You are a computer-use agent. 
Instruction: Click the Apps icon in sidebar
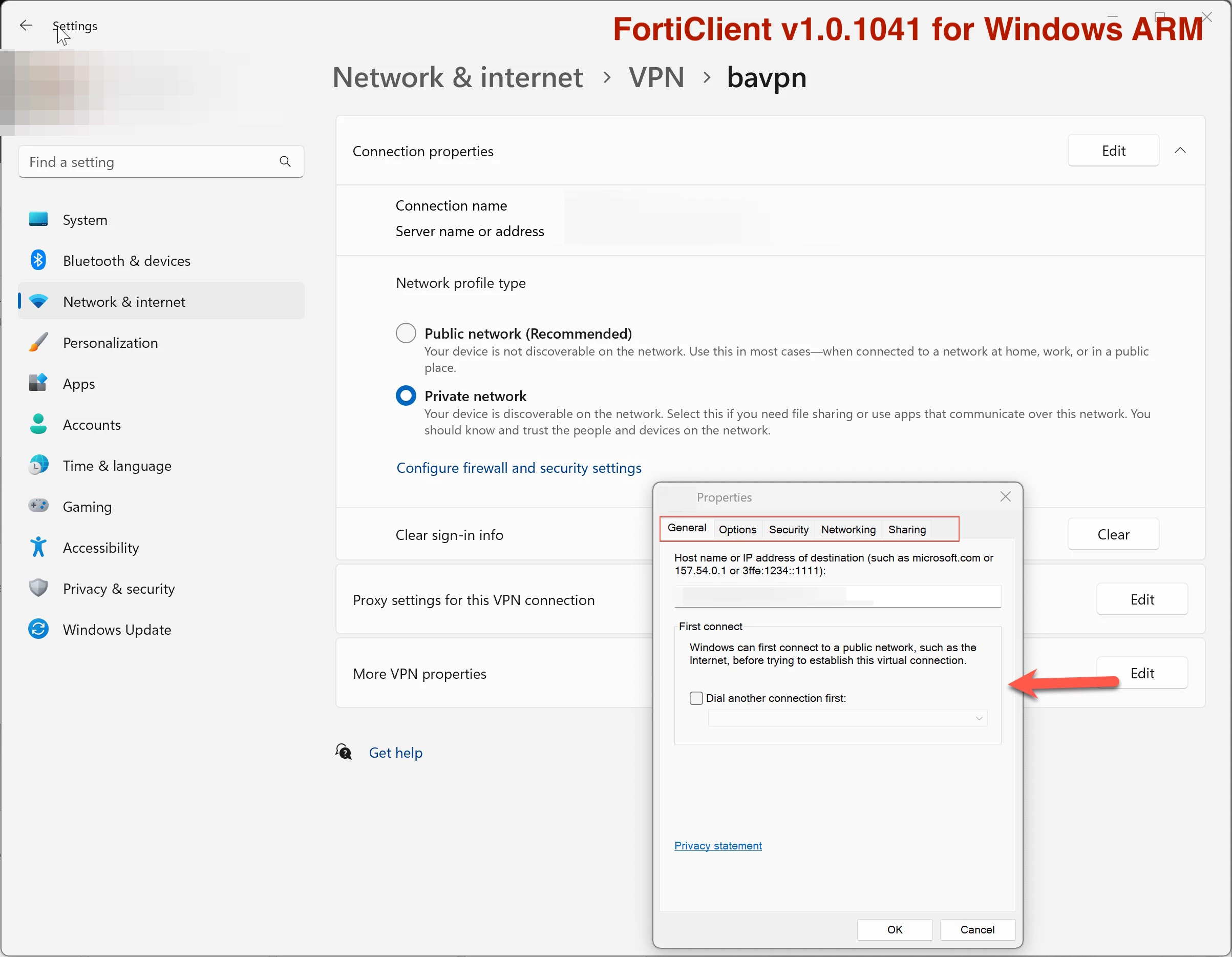[x=38, y=383]
